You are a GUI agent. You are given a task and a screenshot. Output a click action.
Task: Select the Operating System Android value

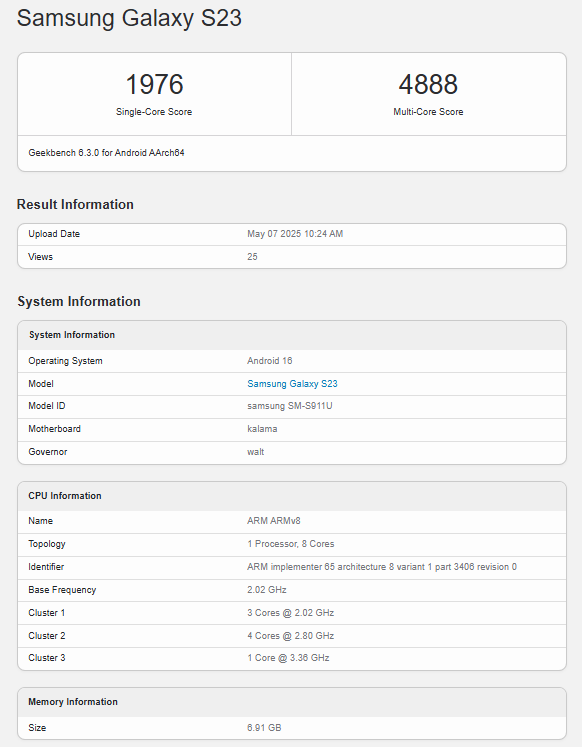(x=270, y=361)
